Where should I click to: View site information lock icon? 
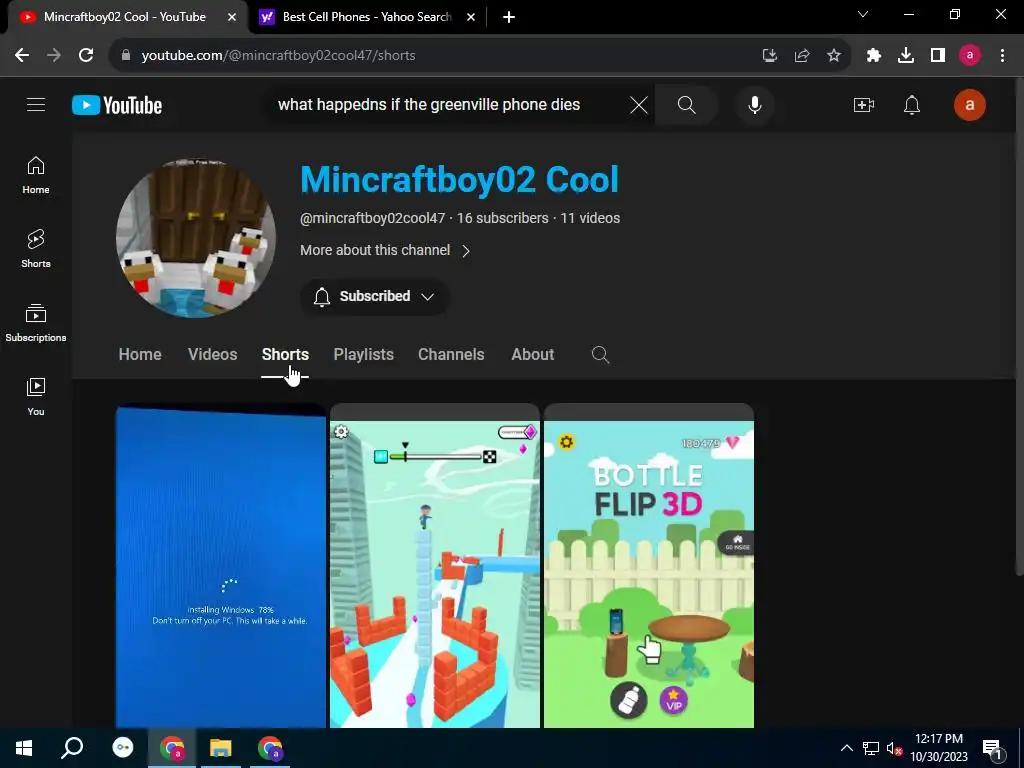[x=126, y=56]
